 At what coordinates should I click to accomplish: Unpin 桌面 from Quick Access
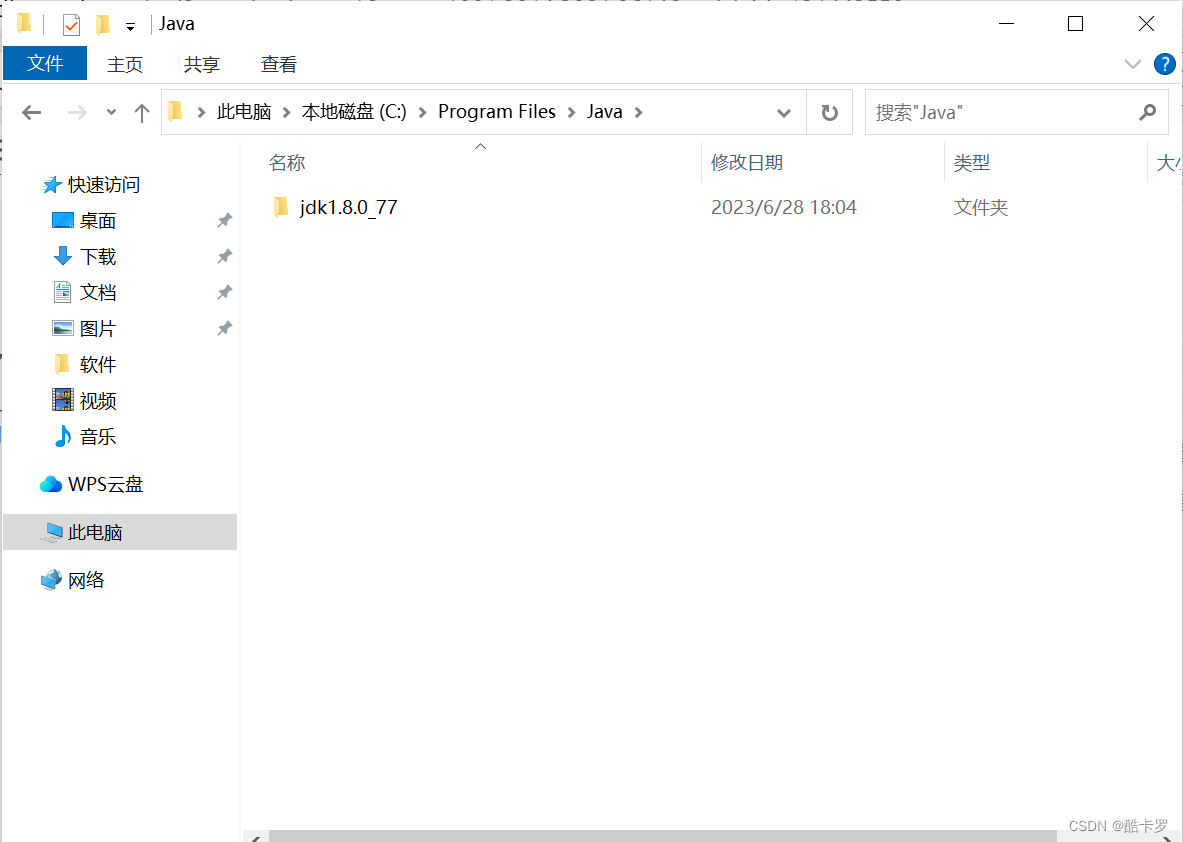[x=224, y=220]
